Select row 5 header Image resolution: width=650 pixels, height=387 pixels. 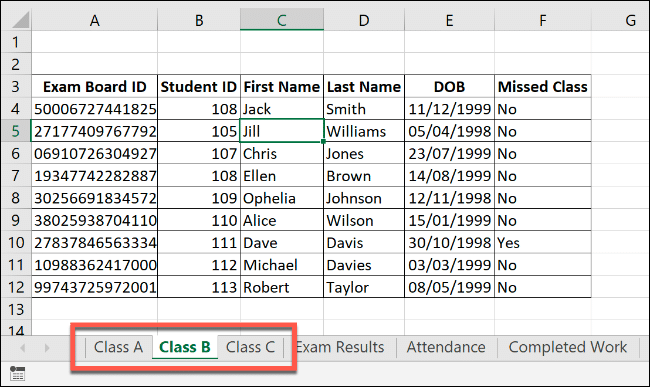16,131
